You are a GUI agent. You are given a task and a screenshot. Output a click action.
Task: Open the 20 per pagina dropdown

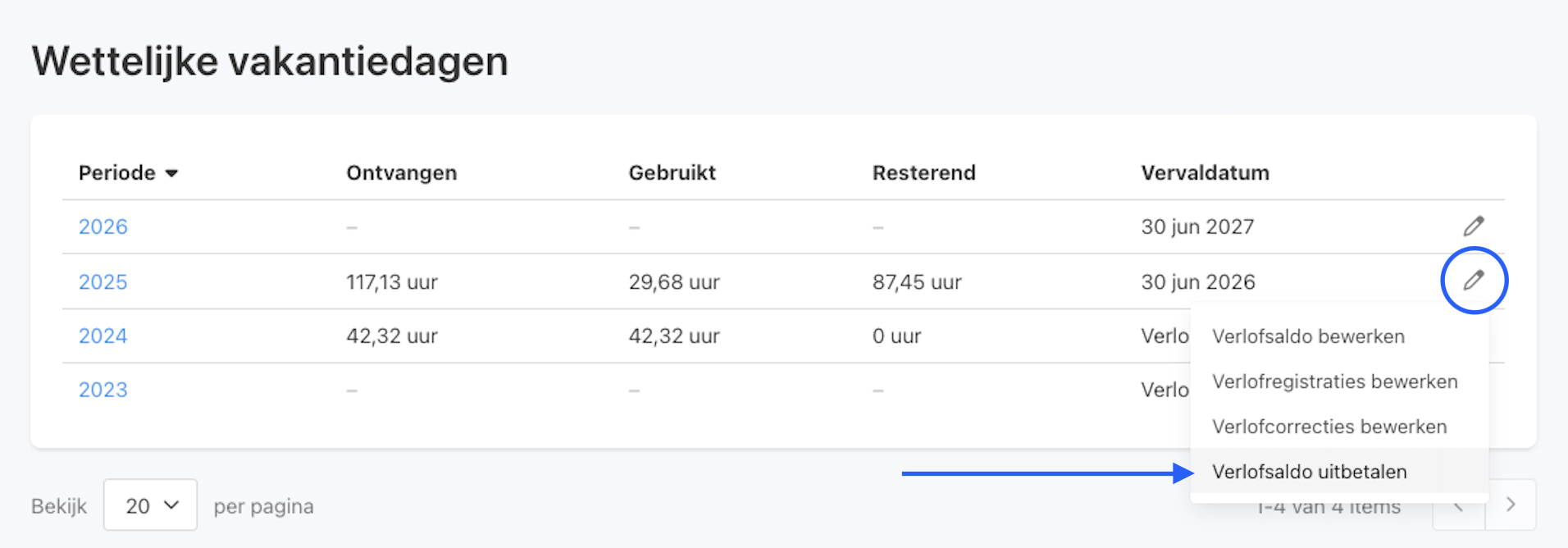pyautogui.click(x=151, y=505)
